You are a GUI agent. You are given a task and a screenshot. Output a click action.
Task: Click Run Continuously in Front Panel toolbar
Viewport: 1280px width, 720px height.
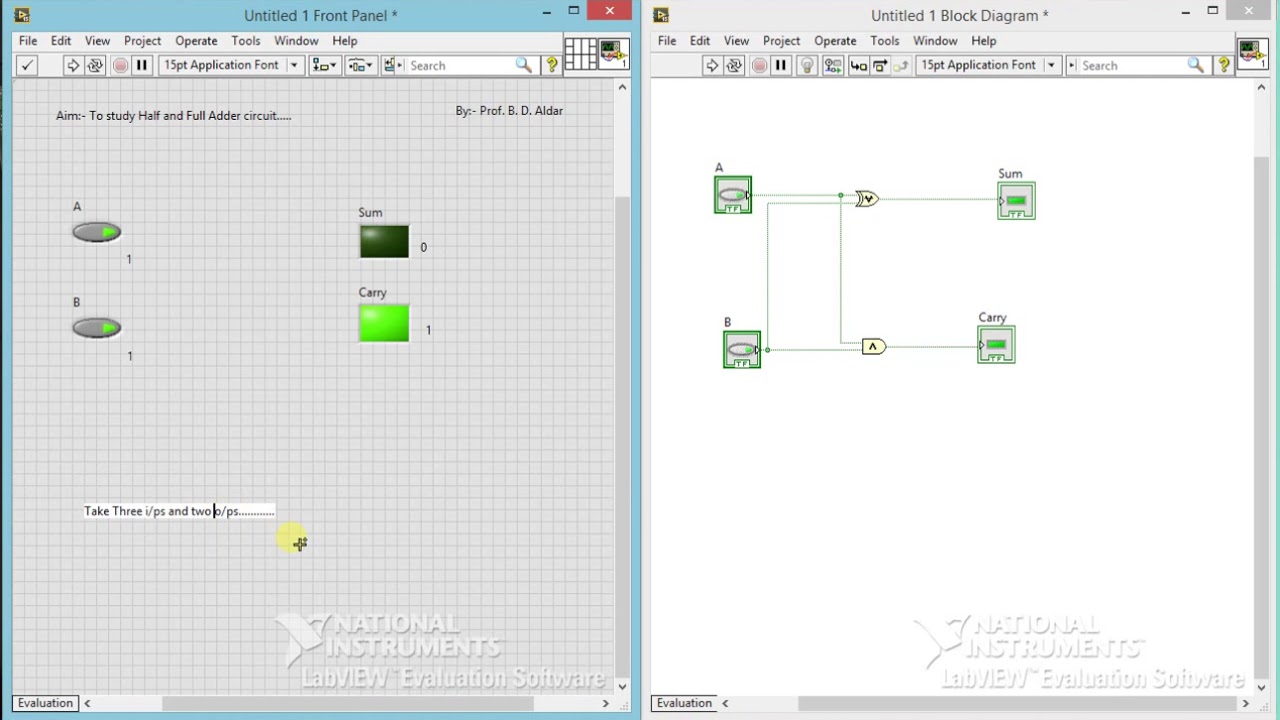pos(95,65)
